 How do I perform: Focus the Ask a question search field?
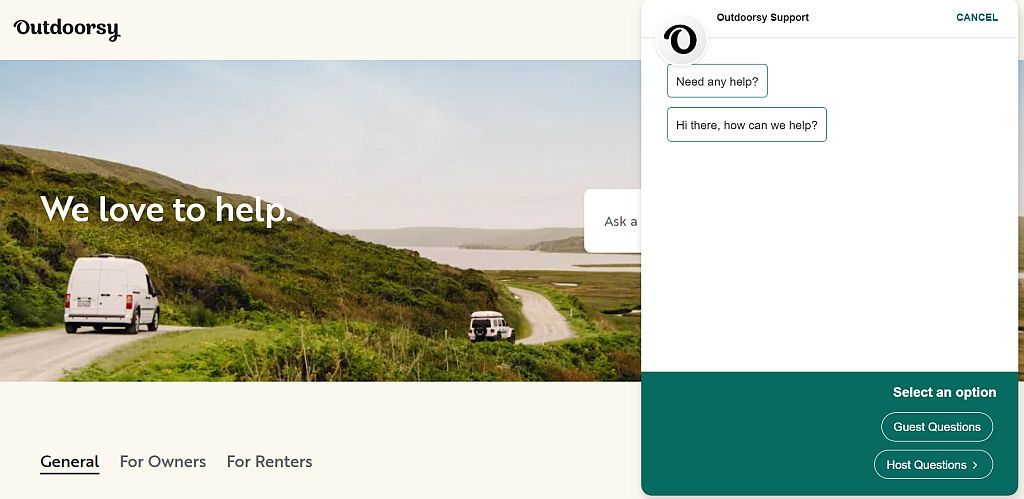[613, 221]
